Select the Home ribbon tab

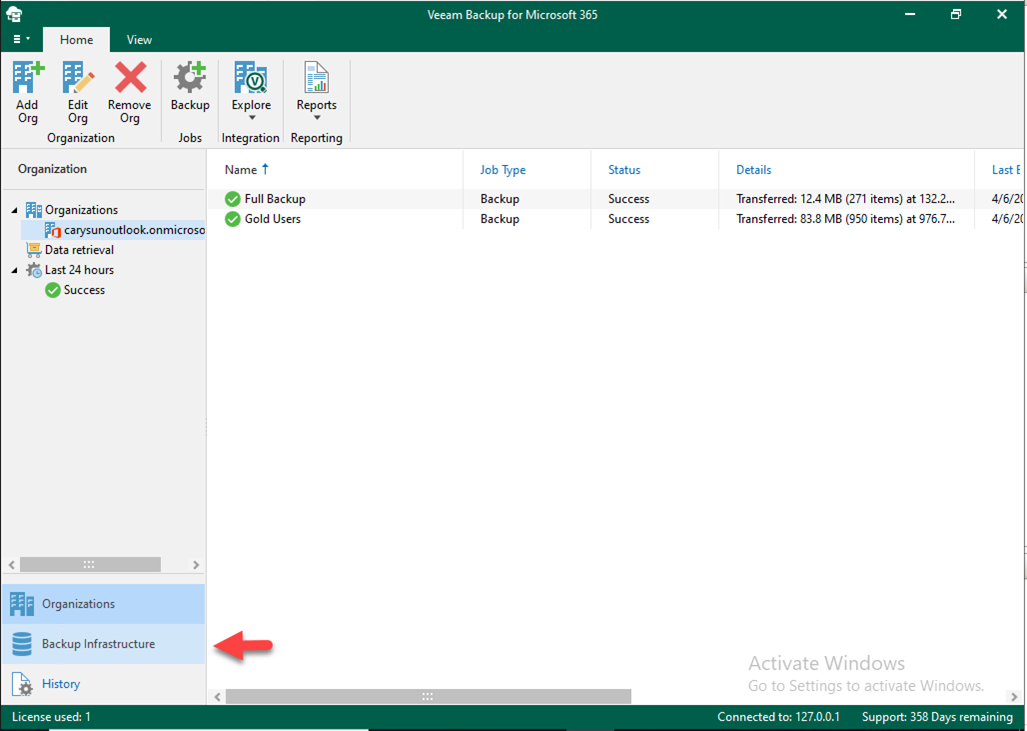pos(76,40)
